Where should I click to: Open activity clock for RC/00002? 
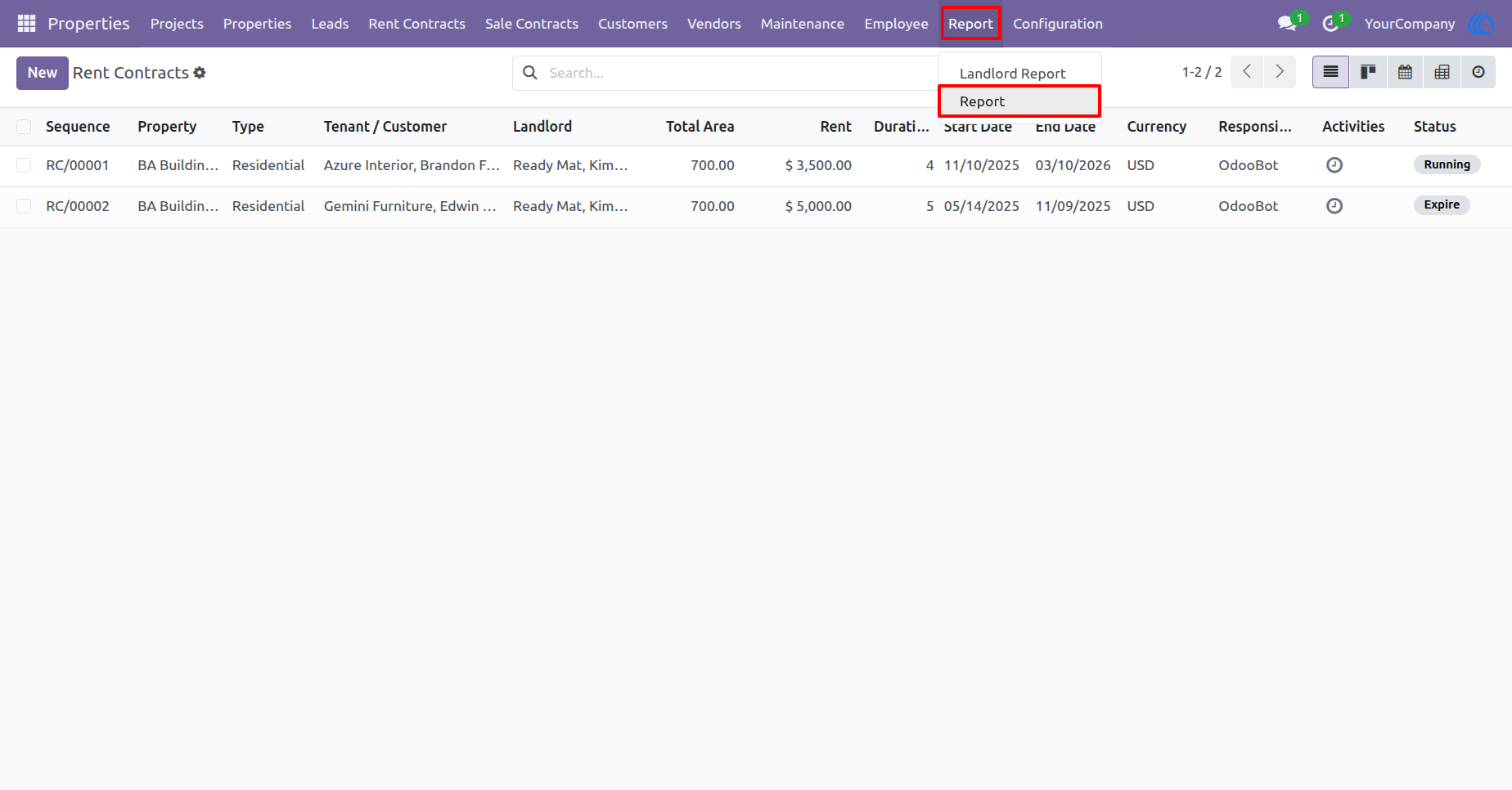1334,206
